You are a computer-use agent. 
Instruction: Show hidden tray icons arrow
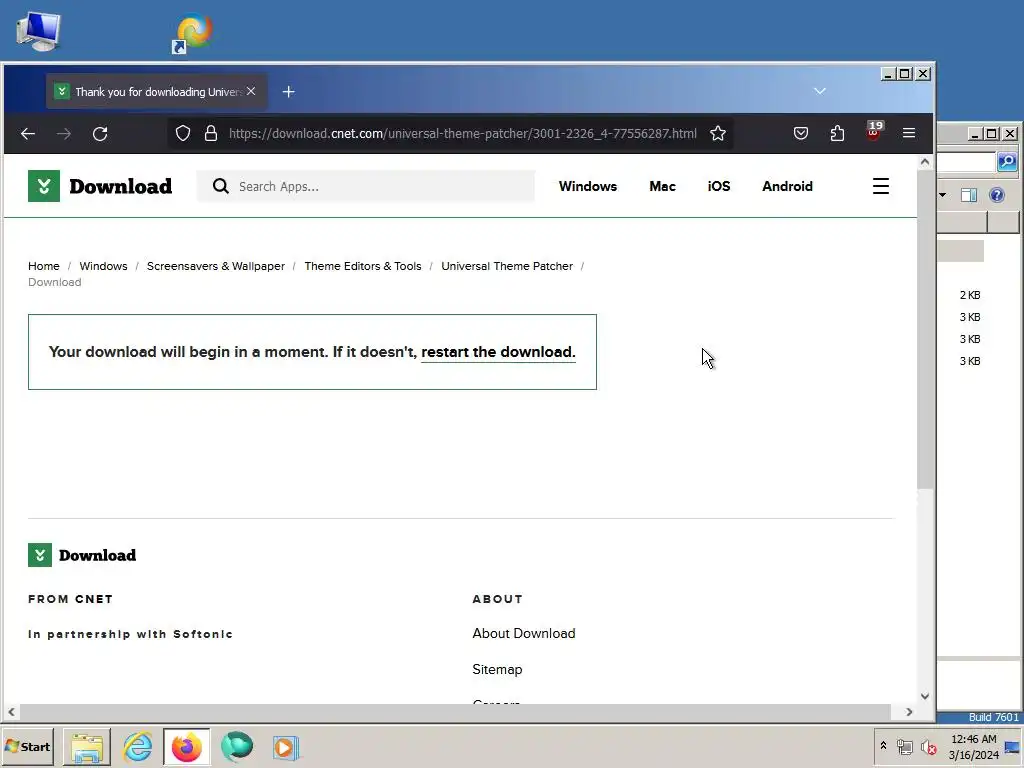[884, 746]
